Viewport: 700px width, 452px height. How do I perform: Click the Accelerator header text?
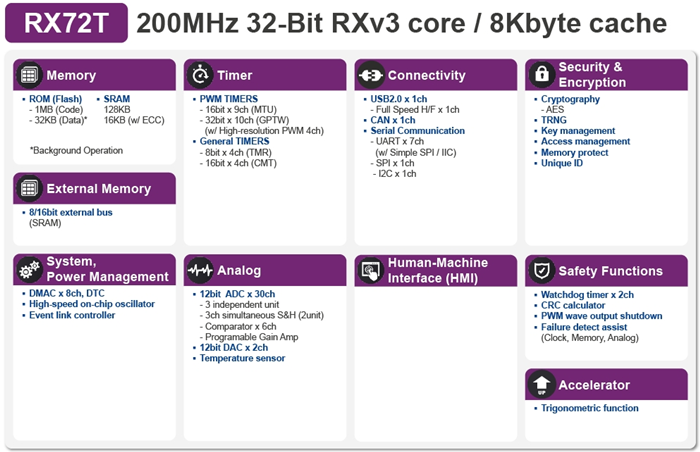click(594, 385)
